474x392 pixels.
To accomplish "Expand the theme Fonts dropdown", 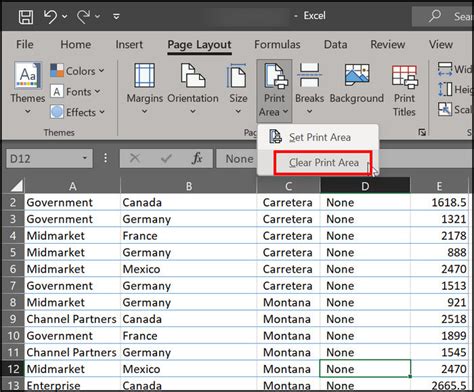I will (75, 91).
